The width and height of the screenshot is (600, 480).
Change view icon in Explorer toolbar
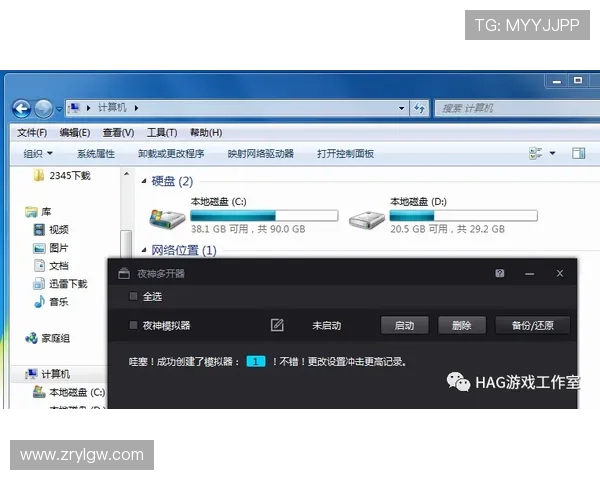point(535,153)
